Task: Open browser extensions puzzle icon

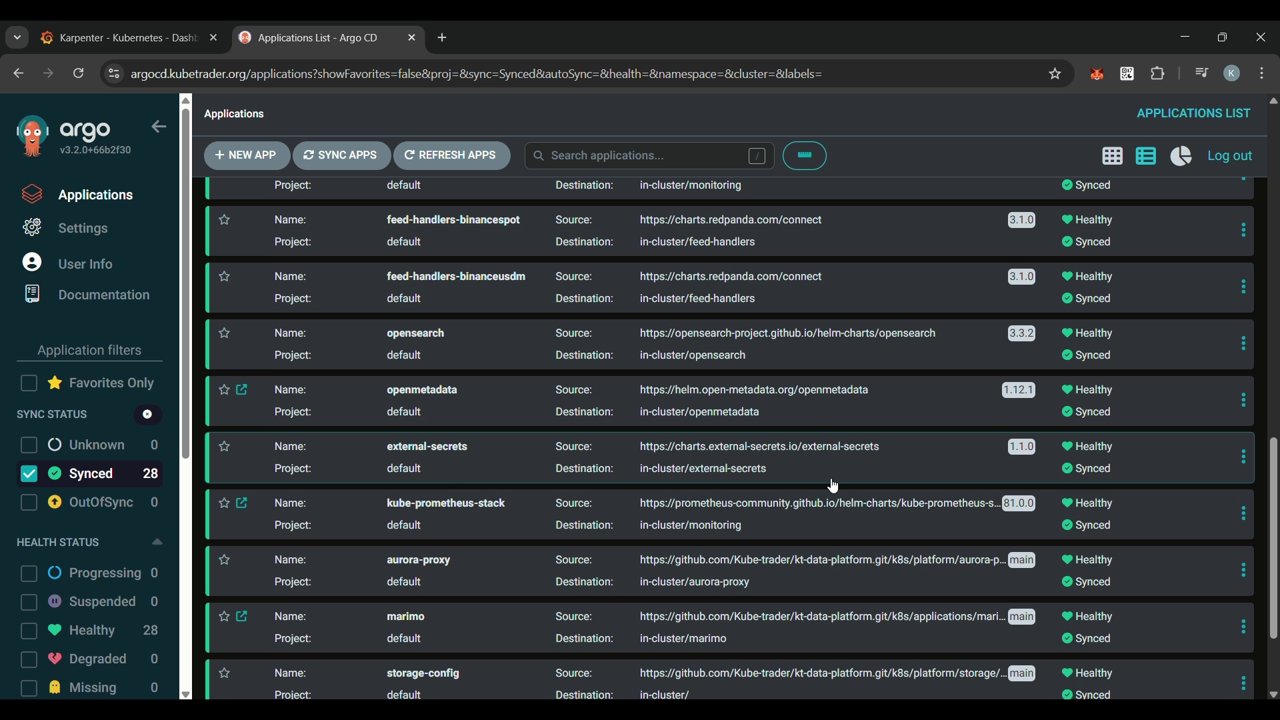Action: point(1158,73)
